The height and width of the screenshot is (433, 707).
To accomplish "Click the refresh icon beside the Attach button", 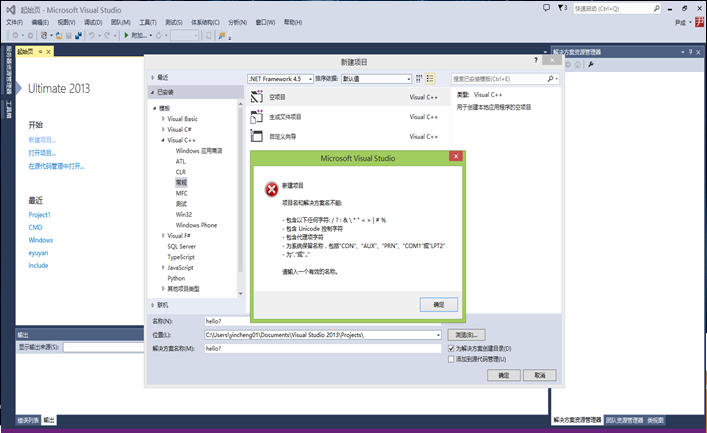I will click(x=159, y=35).
